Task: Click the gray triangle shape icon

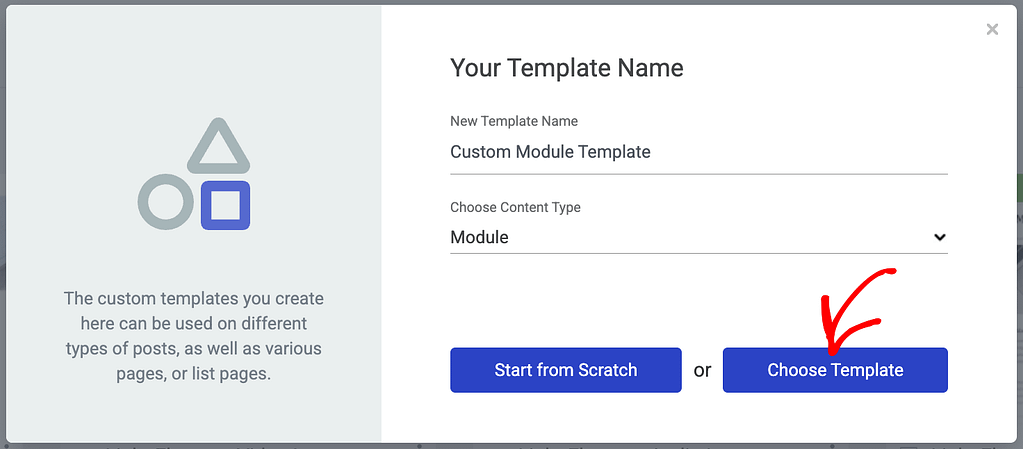Action: [218, 147]
